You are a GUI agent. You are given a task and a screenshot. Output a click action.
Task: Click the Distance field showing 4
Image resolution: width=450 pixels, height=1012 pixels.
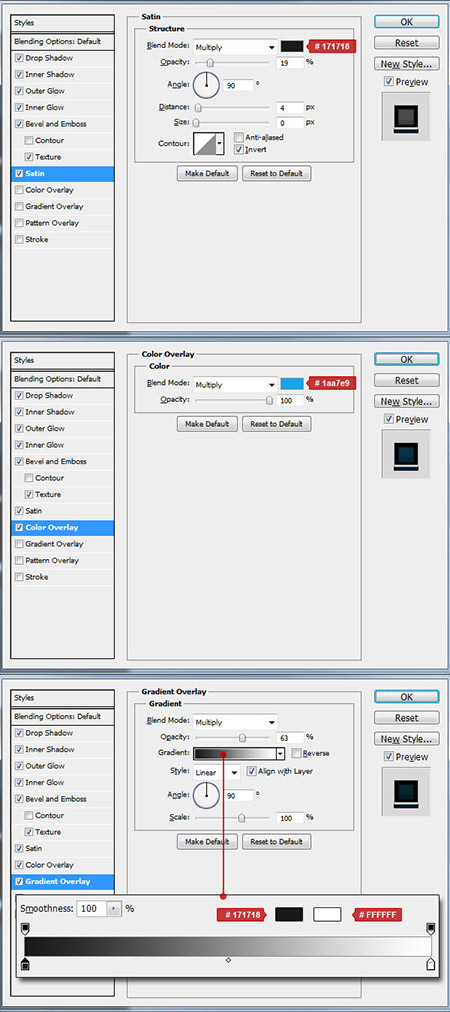(x=290, y=107)
